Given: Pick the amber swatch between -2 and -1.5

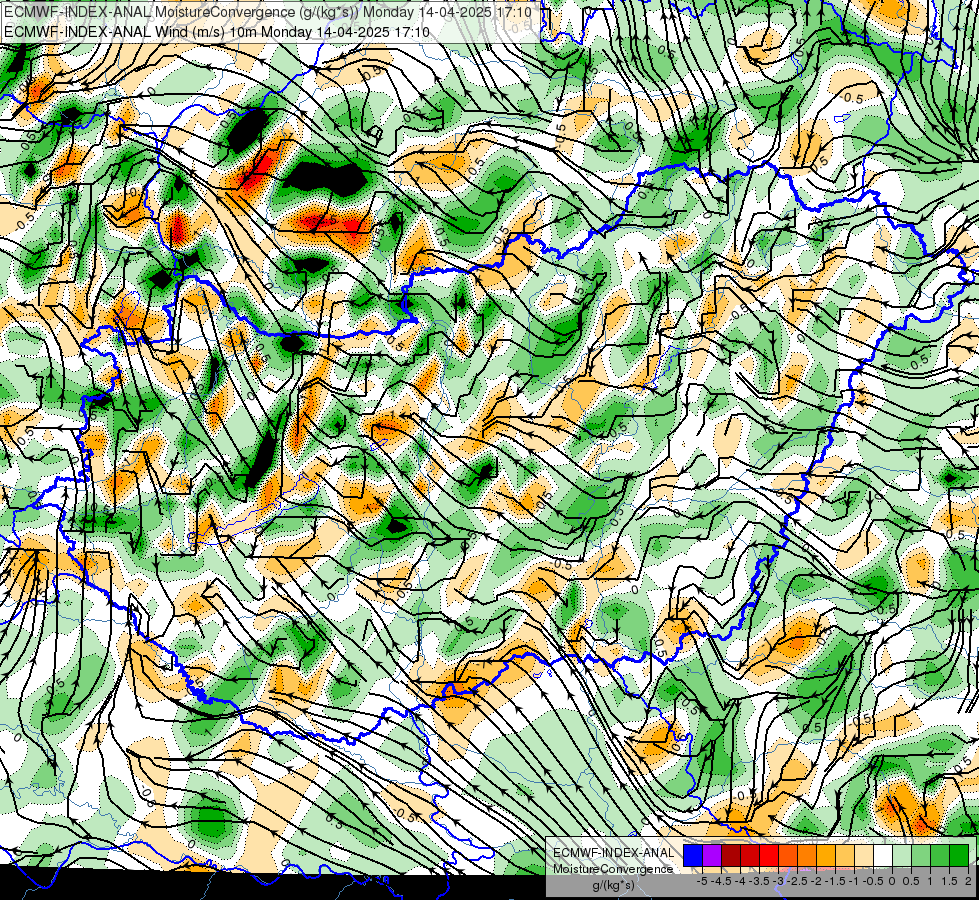Looking at the screenshot, I should point(826,855).
